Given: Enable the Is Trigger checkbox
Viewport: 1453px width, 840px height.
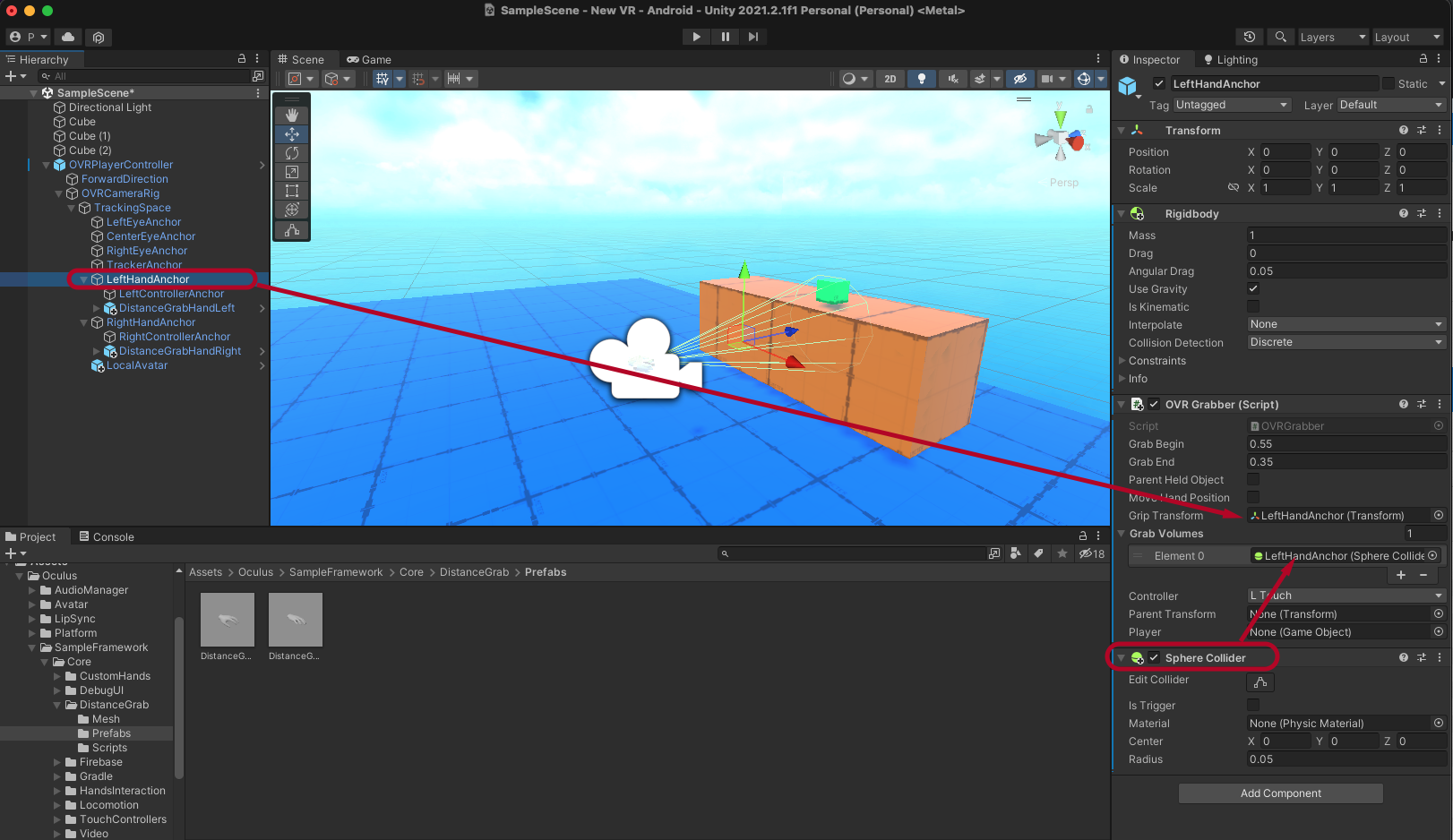Looking at the screenshot, I should coord(1253,705).
